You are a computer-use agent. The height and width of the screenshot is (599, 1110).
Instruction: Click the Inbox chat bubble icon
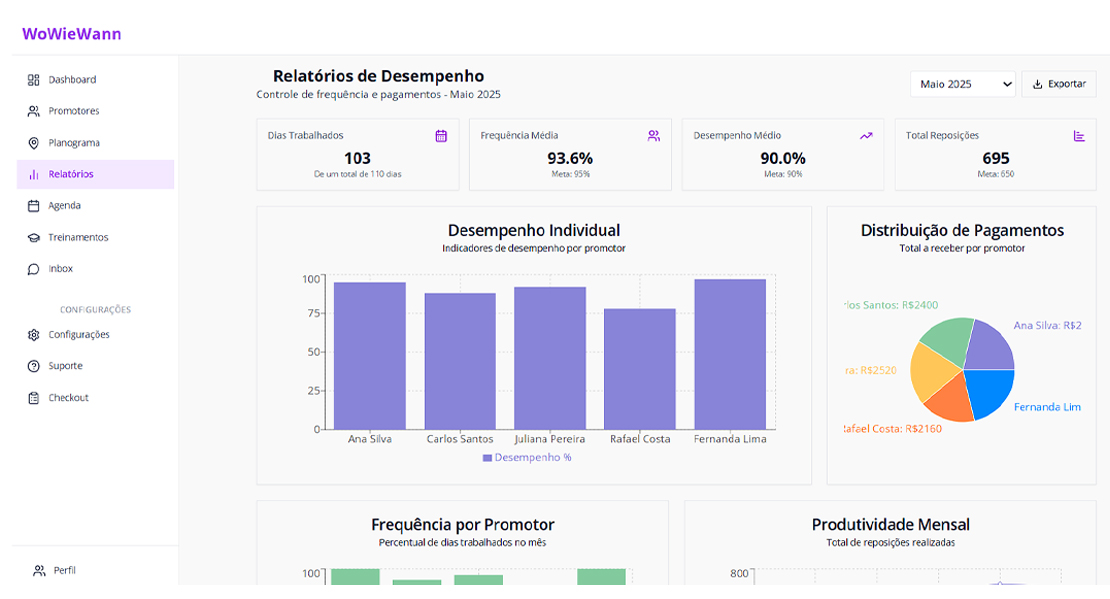coord(33,269)
